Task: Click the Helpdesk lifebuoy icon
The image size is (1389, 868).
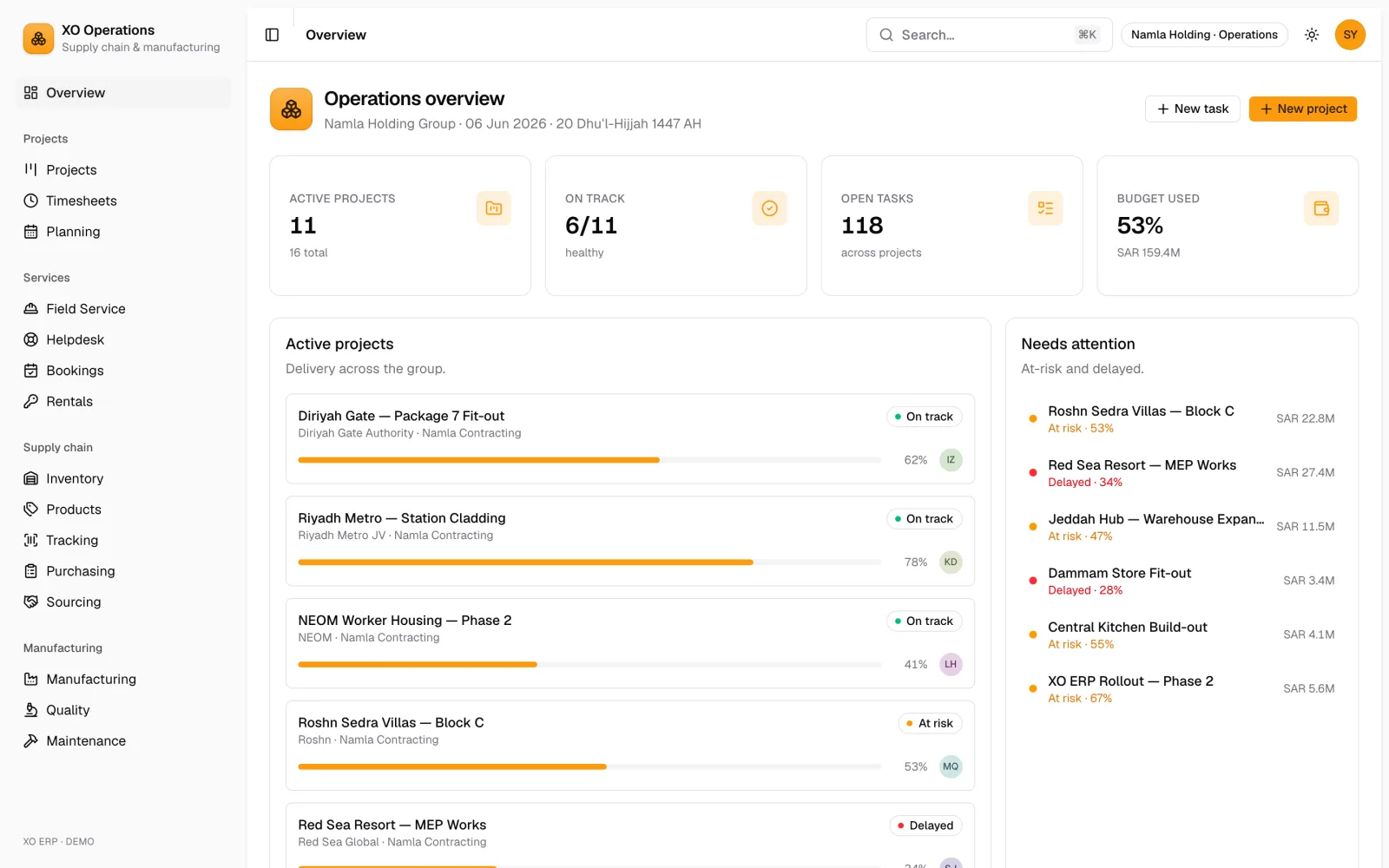Action: click(31, 339)
